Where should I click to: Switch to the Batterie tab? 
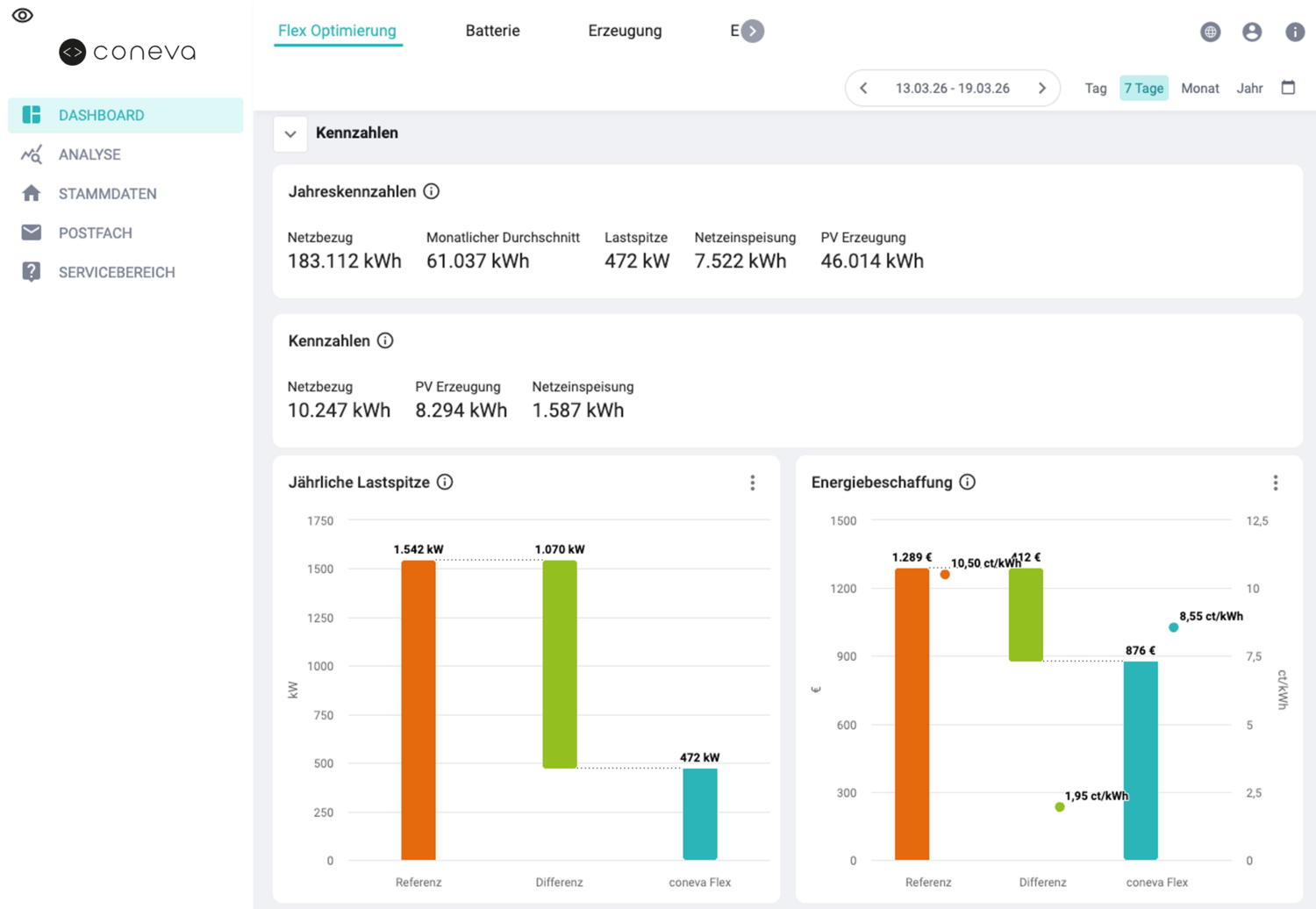click(492, 31)
